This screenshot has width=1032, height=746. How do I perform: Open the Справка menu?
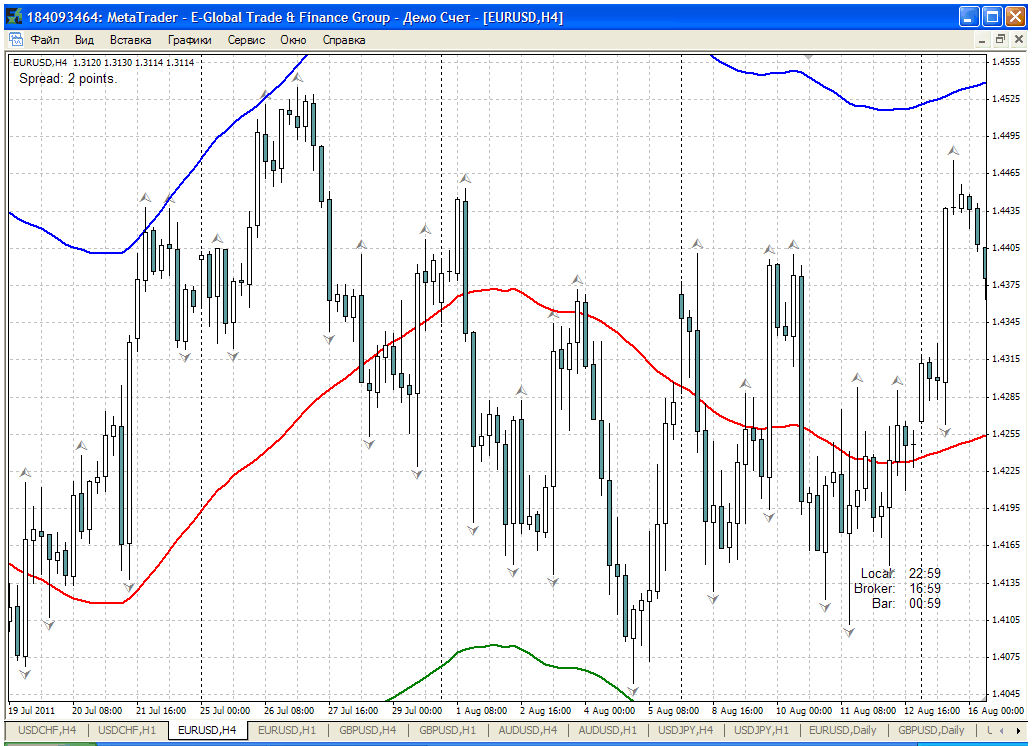click(x=344, y=40)
